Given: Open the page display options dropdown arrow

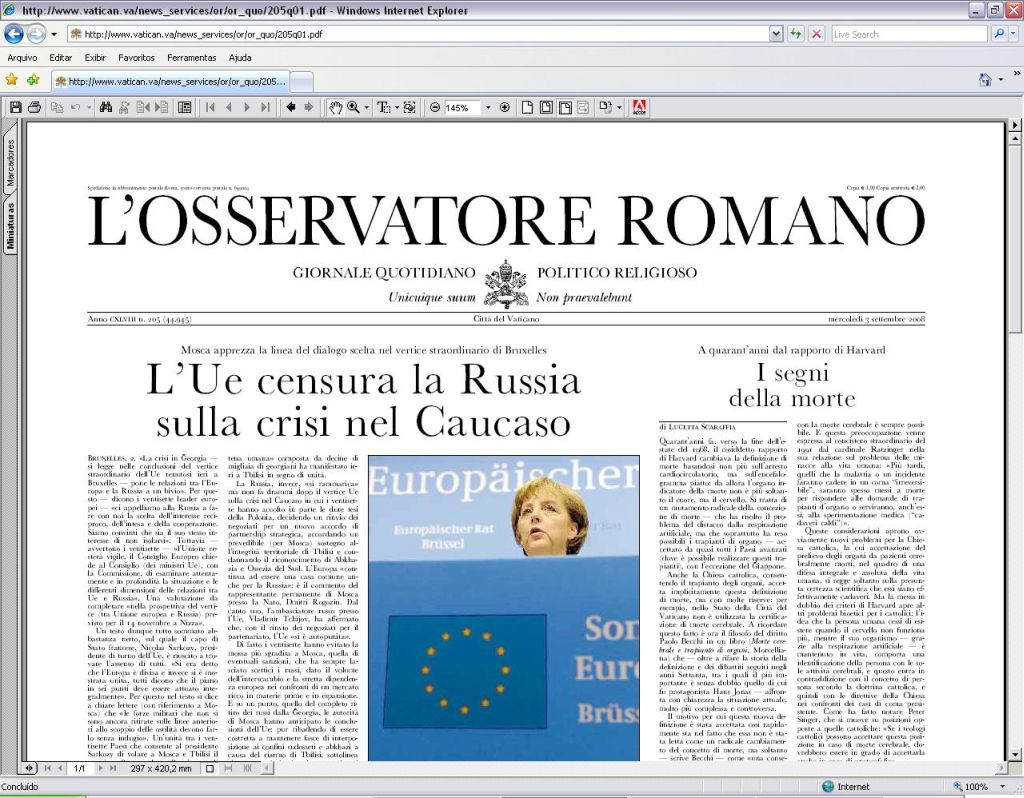Looking at the screenshot, I should [618, 107].
